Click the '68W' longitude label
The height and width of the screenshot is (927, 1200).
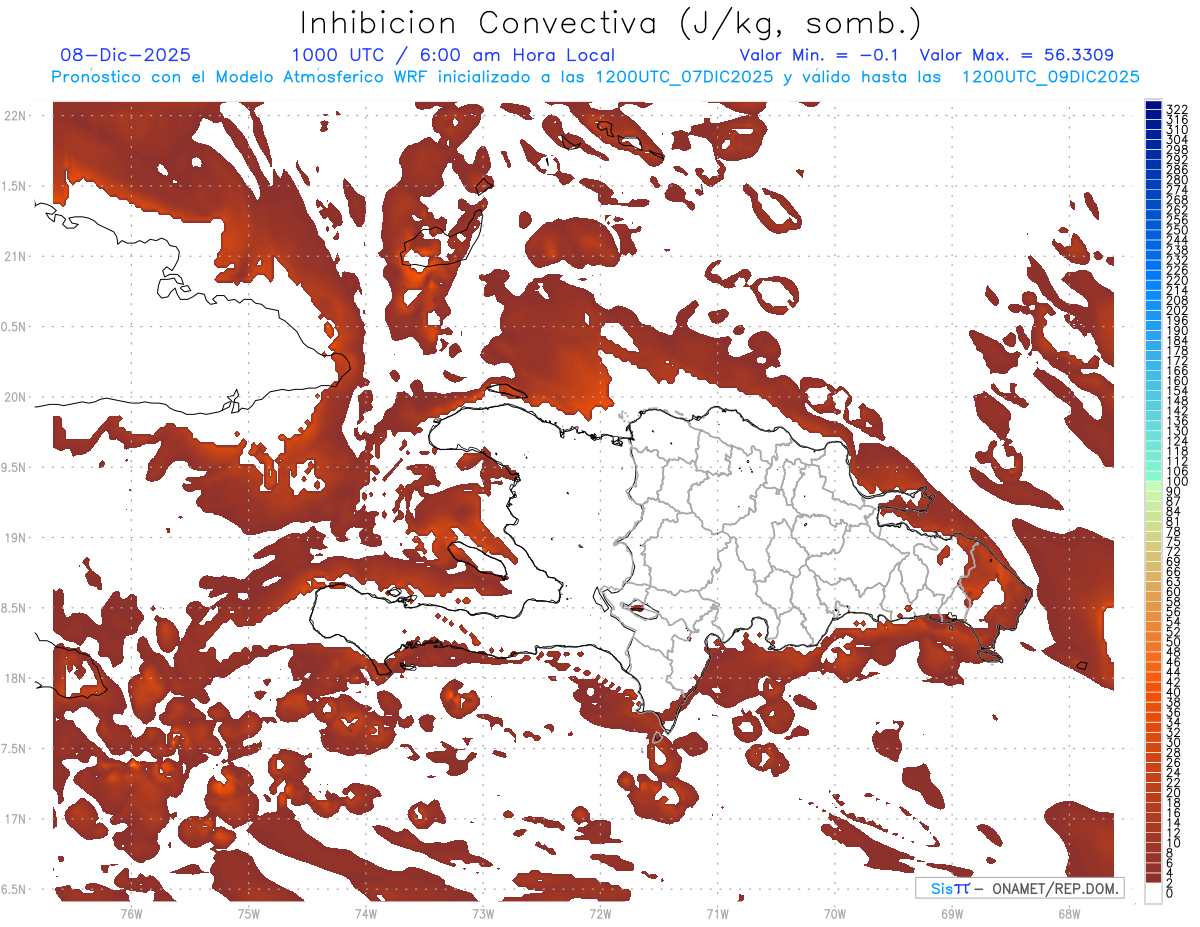coord(1069,913)
